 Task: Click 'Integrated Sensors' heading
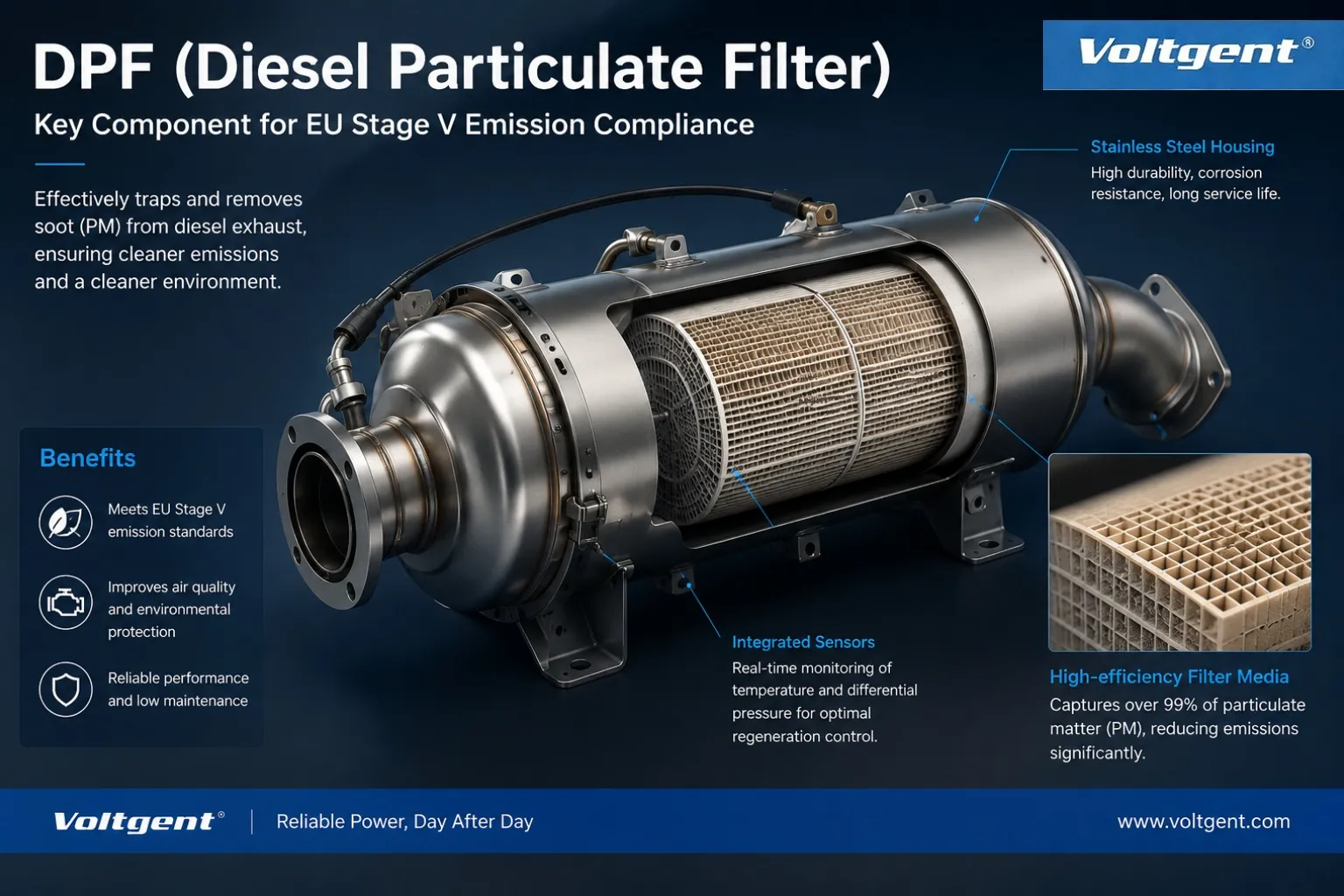(x=803, y=642)
